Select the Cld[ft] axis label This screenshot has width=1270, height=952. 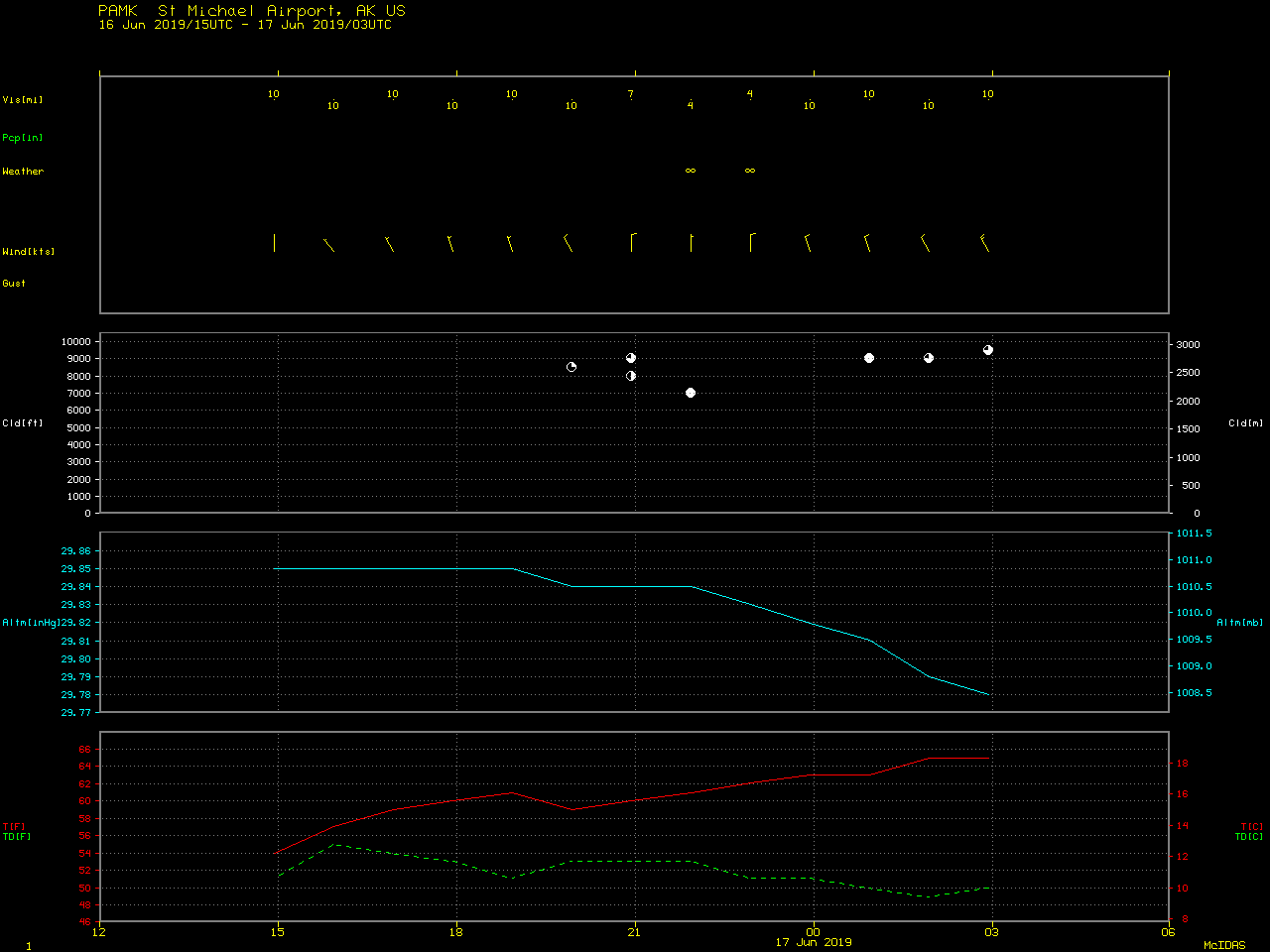point(23,423)
